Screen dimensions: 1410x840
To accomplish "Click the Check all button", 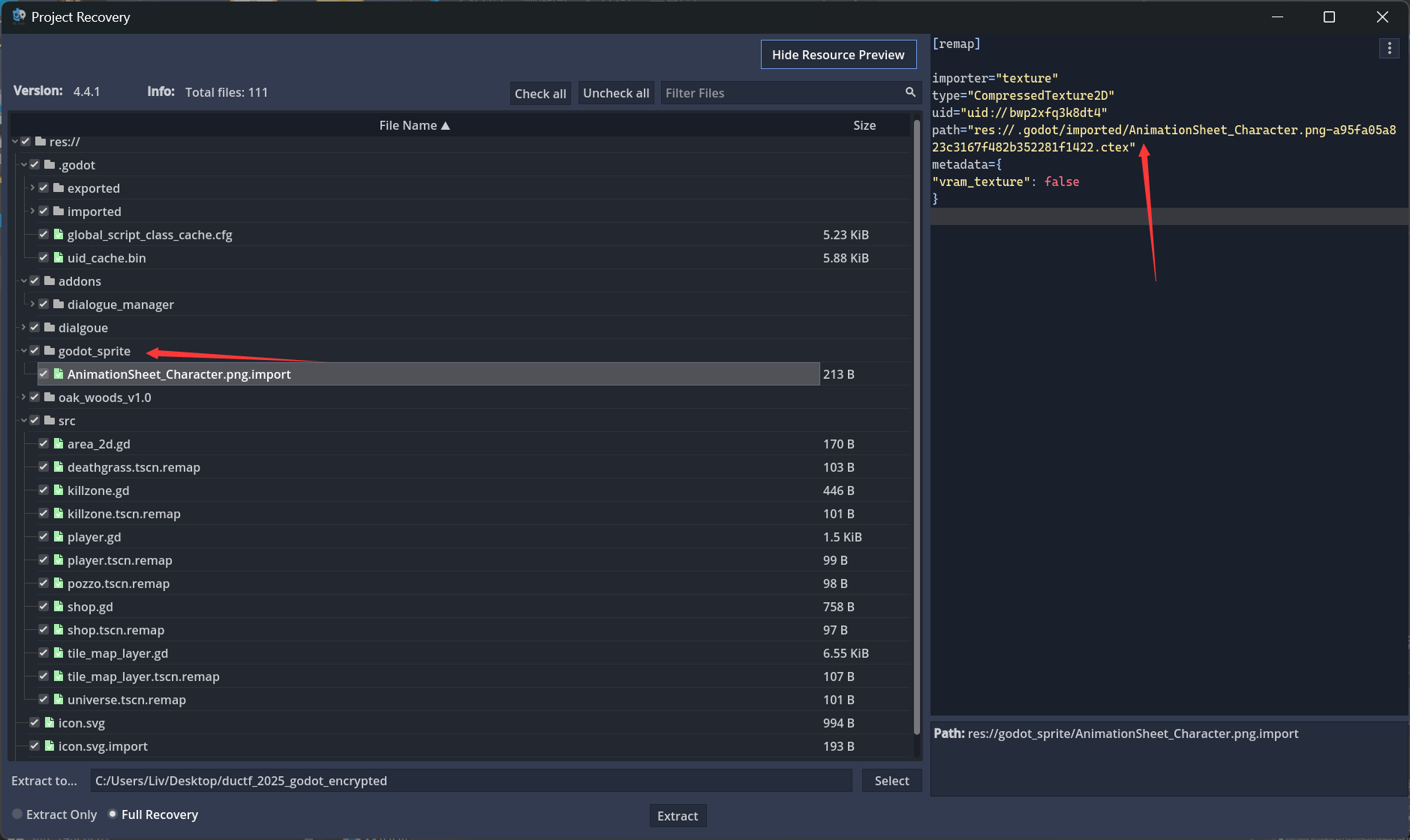I will click(540, 93).
